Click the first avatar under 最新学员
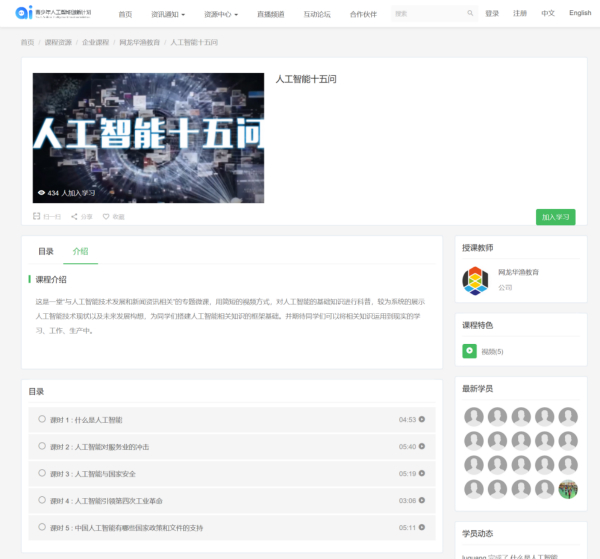This screenshot has width=600, height=559. 474,417
